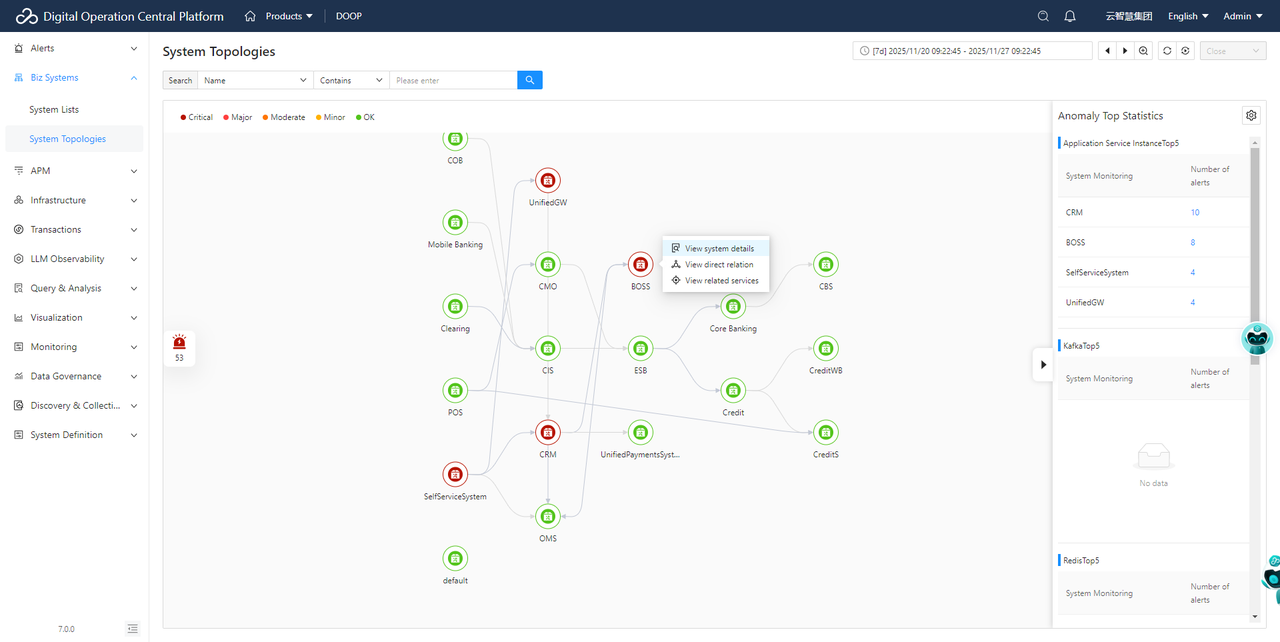Viewport: 1280px width, 642px height.
Task: Open the DOOP header tab
Action: tap(349, 16)
